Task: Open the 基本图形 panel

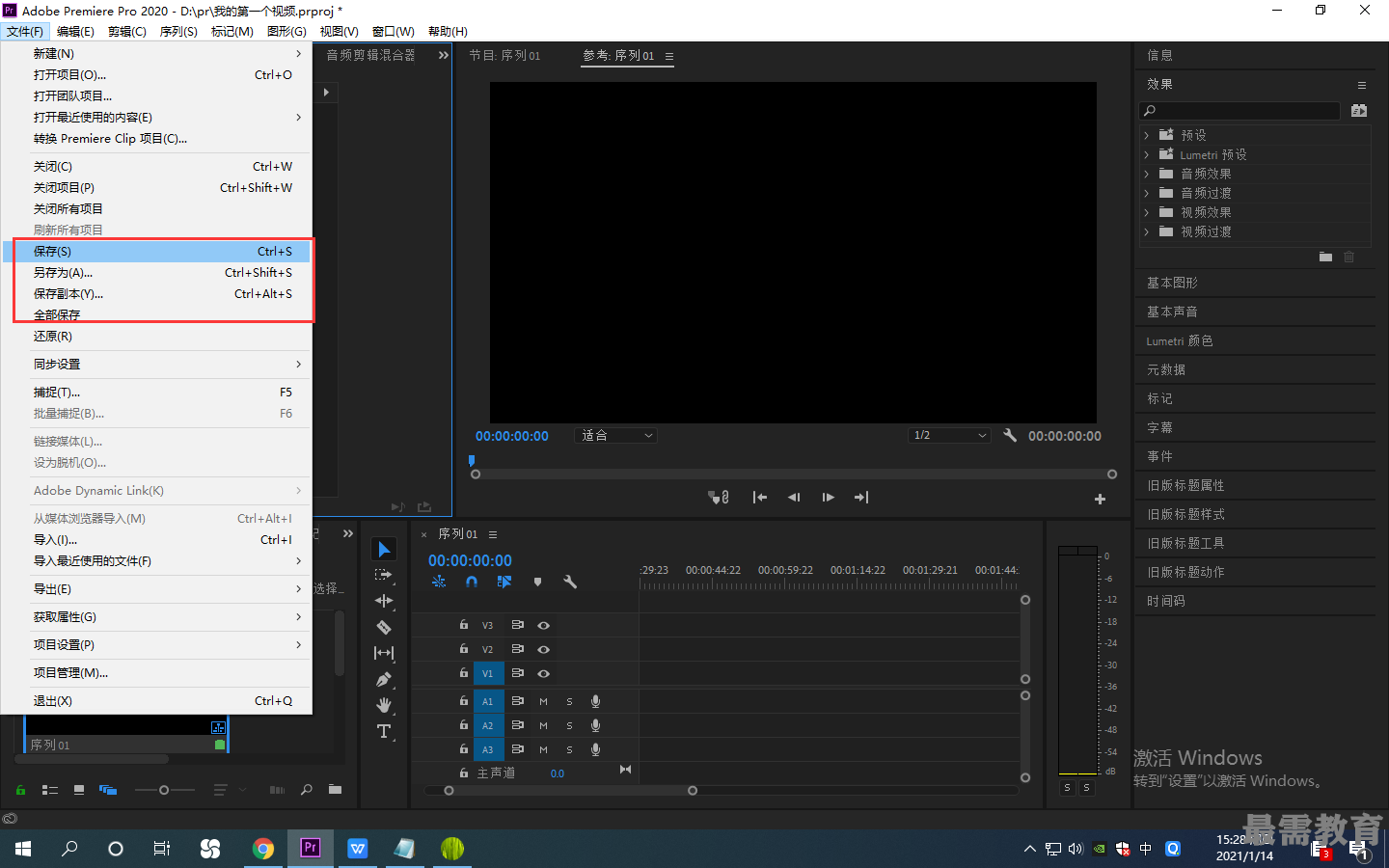Action: (1172, 284)
